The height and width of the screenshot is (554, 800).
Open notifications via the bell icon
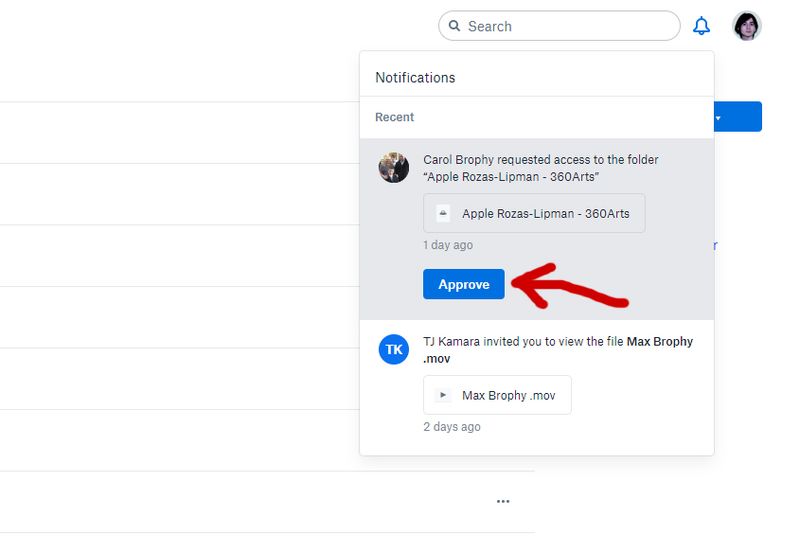[702, 26]
